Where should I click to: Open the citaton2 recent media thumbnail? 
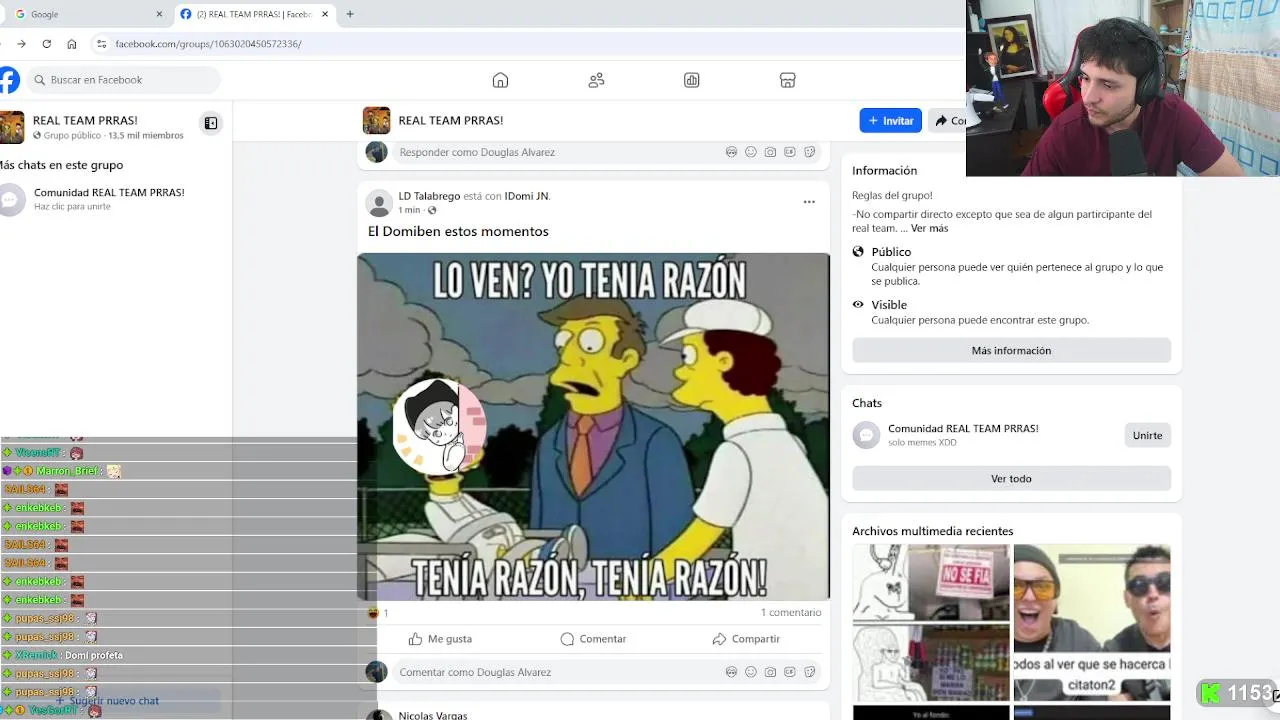click(x=1092, y=622)
